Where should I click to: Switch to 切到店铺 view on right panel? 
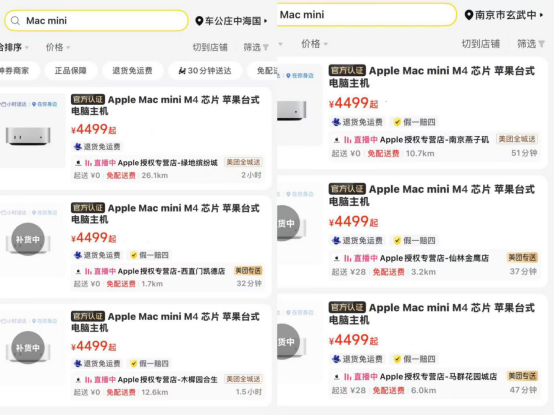481,44
